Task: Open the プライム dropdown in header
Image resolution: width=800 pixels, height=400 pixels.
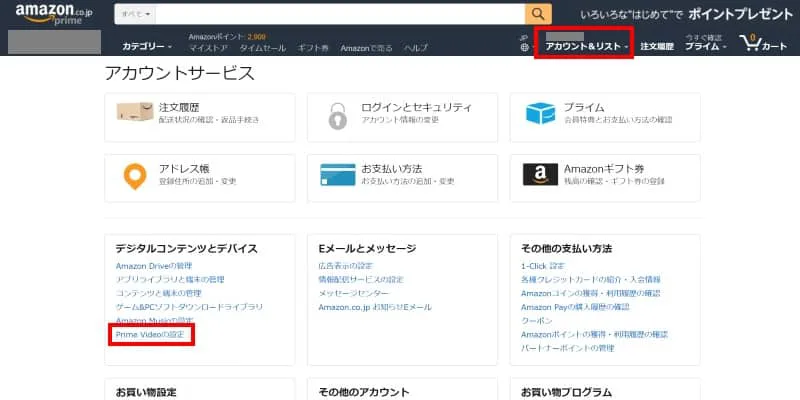Action: tap(705, 48)
